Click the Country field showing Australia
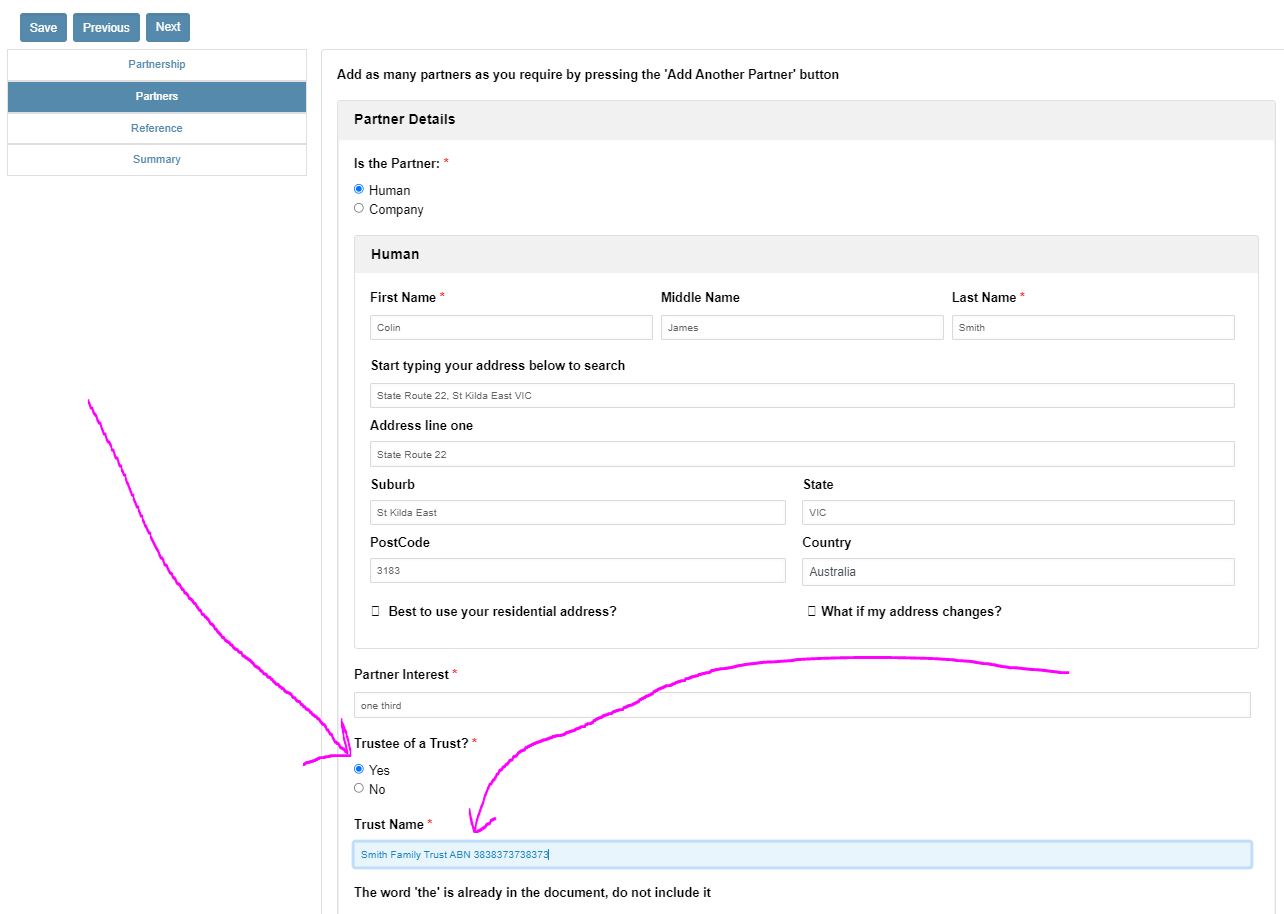This screenshot has height=914, width=1284. pyautogui.click(x=1018, y=572)
